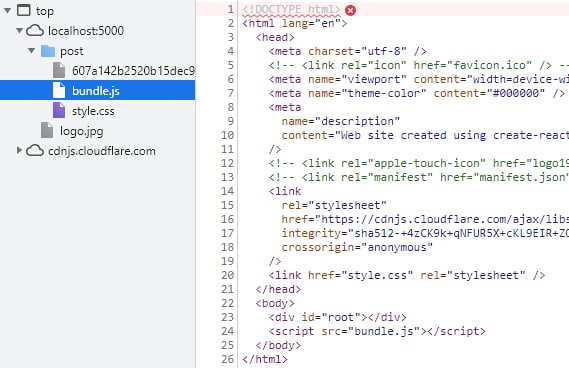The height and width of the screenshot is (368, 569).
Task: Click the crossorigin="anonymous" line
Action: coord(357,248)
